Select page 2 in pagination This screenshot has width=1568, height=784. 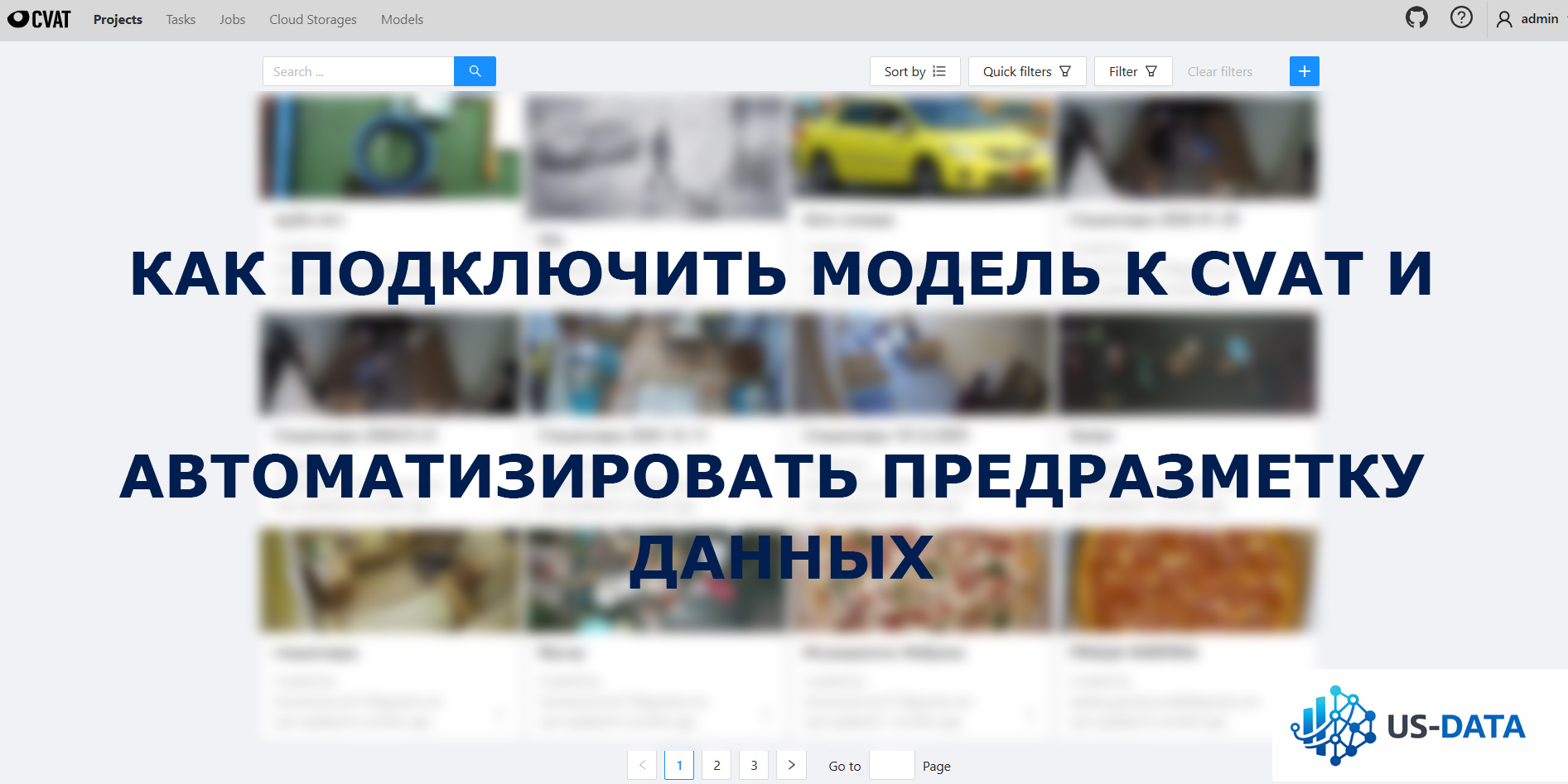pos(716,765)
